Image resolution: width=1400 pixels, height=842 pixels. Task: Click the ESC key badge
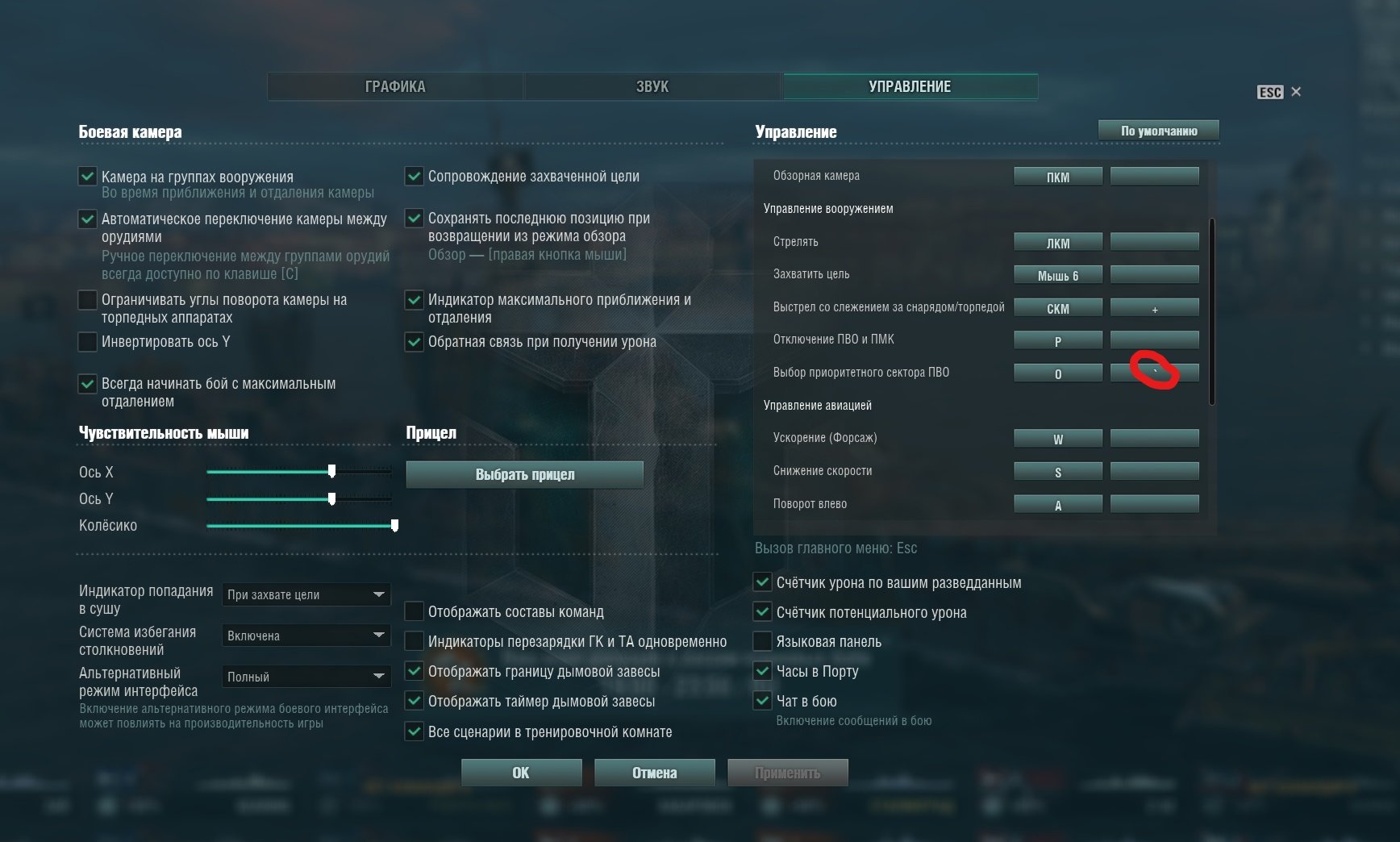coord(1270,92)
